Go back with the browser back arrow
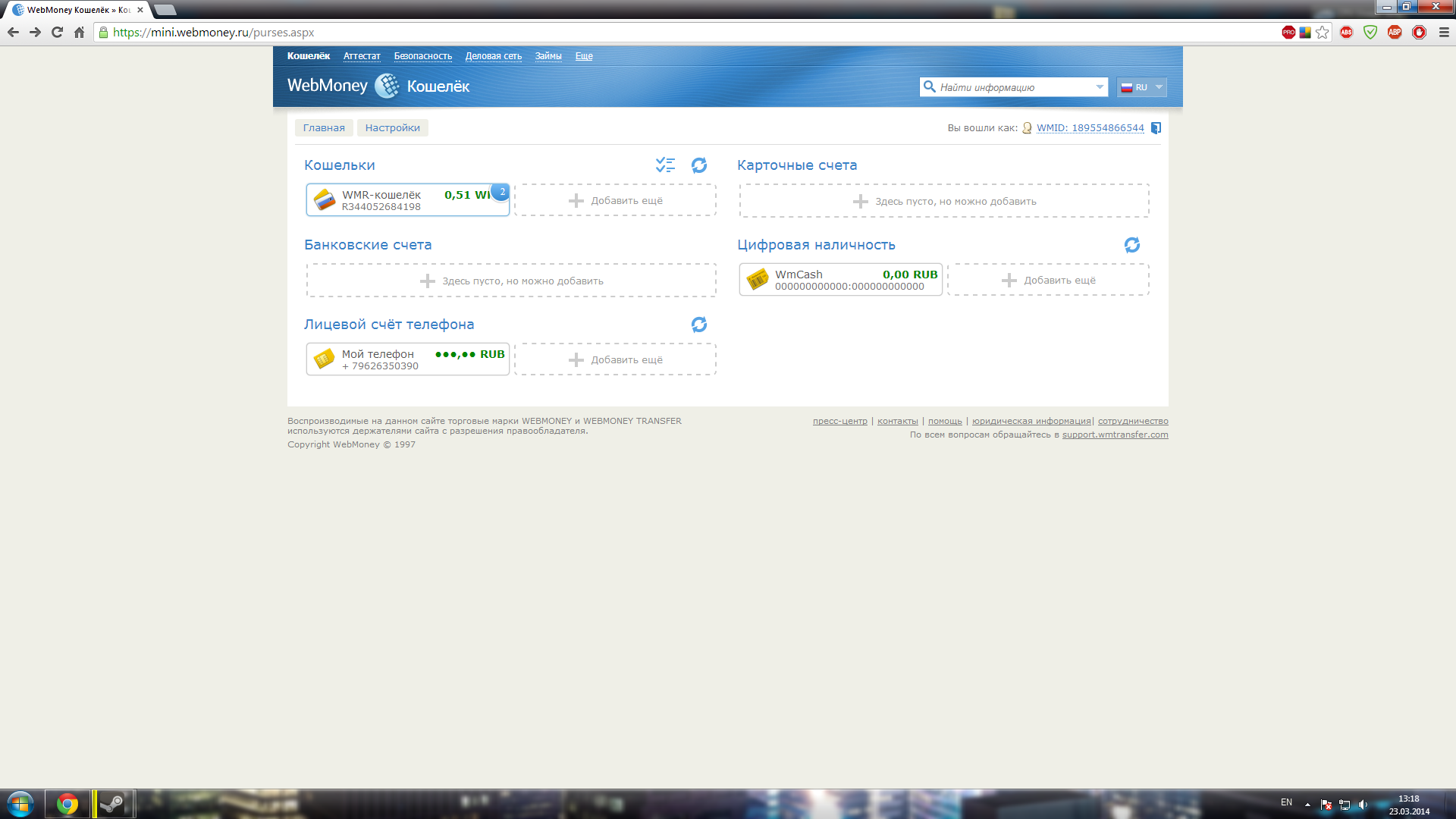 [x=13, y=32]
